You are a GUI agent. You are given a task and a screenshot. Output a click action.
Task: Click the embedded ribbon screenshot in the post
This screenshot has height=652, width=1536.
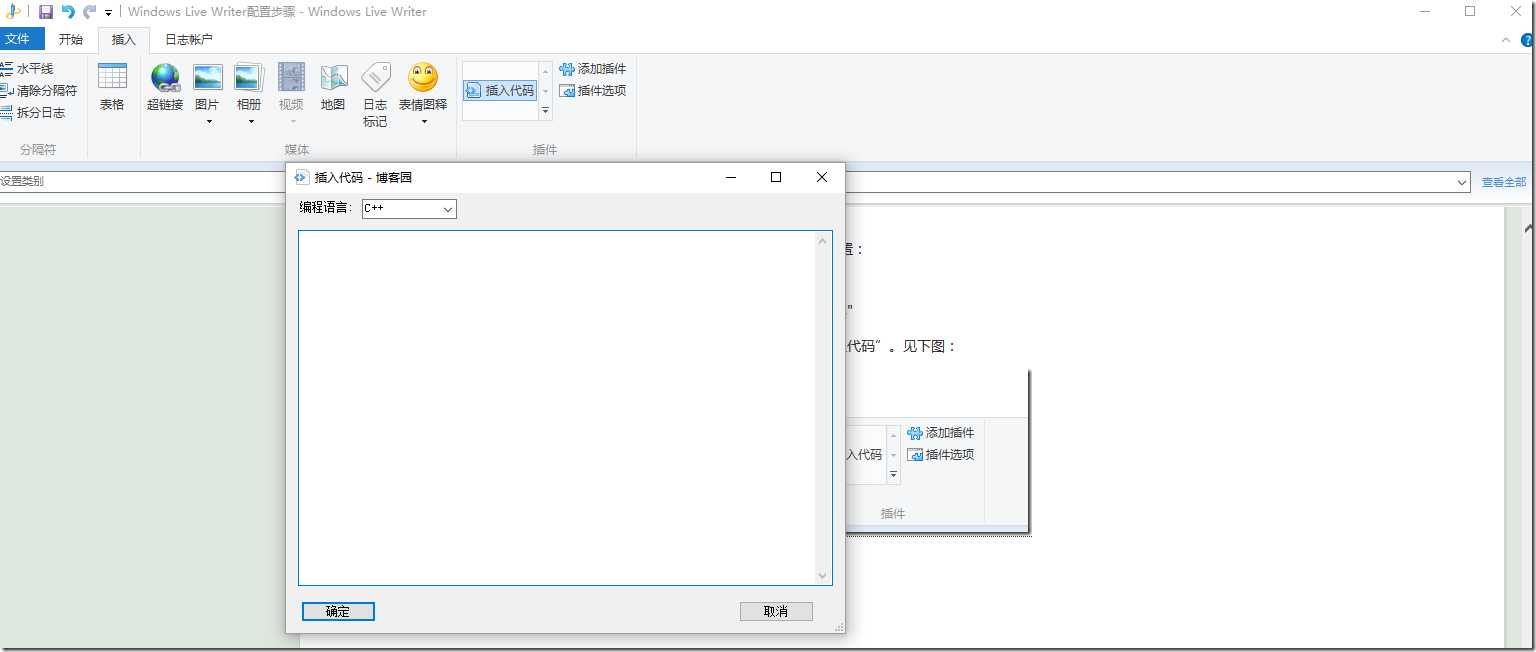[x=937, y=452]
